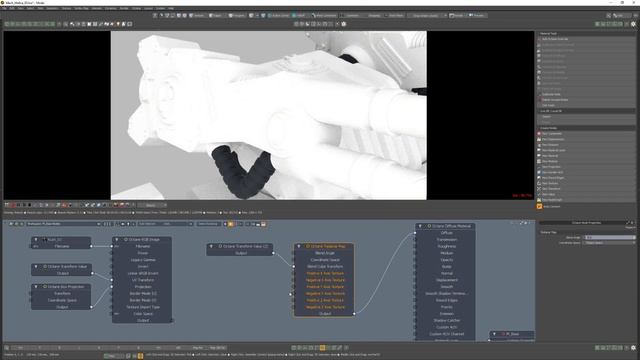The width and height of the screenshot is (640, 360).
Task: Collapse the Octane Transform Value (2) node
Action: coord(211,247)
